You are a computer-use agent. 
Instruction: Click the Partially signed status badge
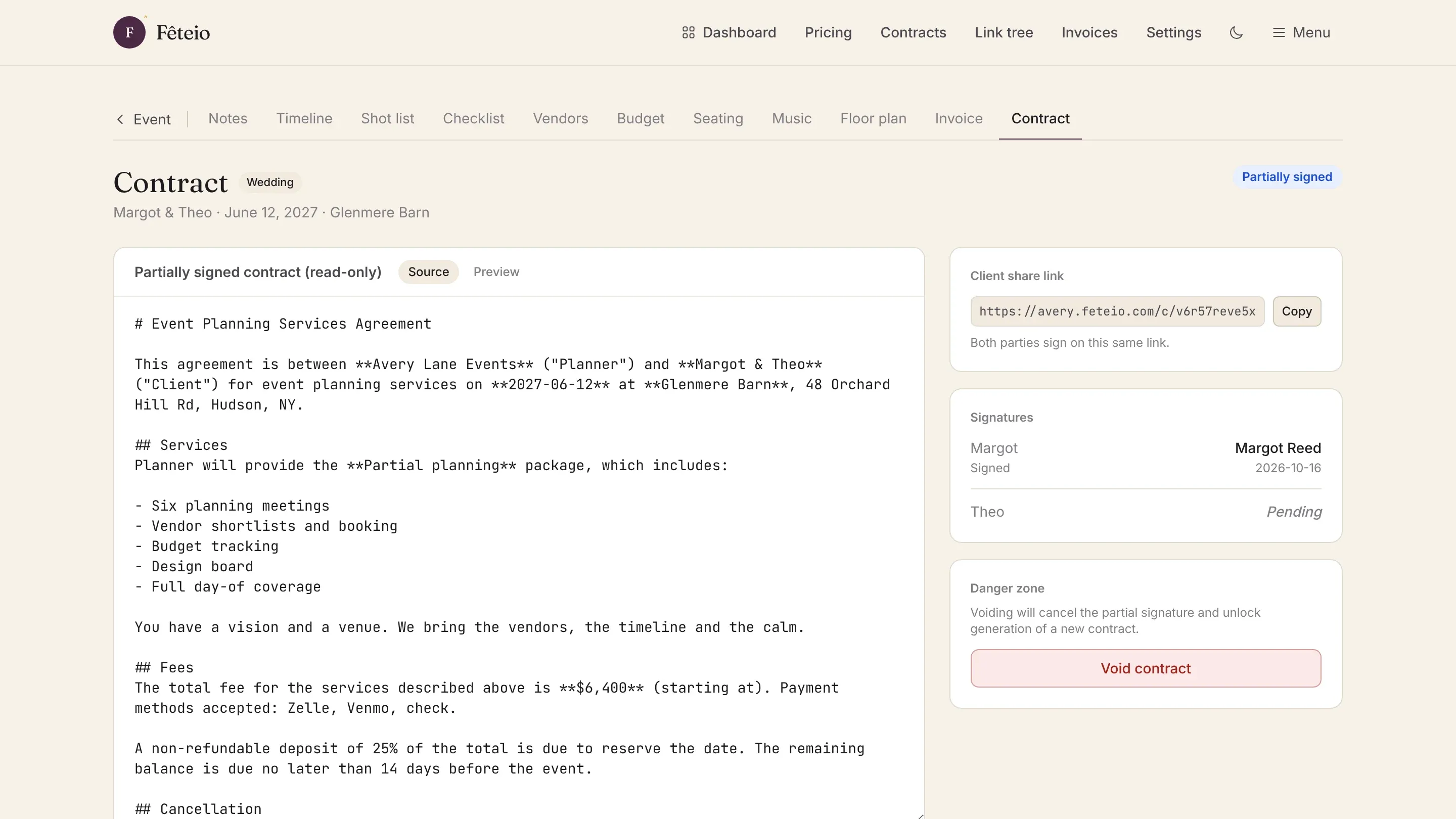coord(1287,177)
